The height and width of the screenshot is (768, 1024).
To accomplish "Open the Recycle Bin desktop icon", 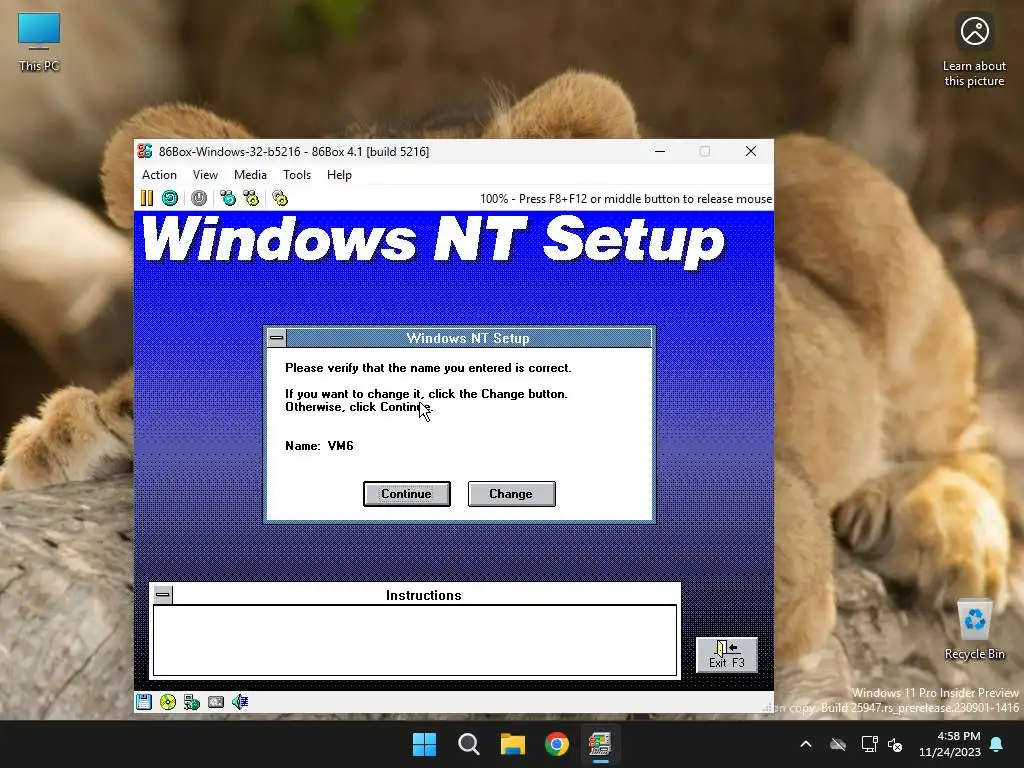I will 974,630.
